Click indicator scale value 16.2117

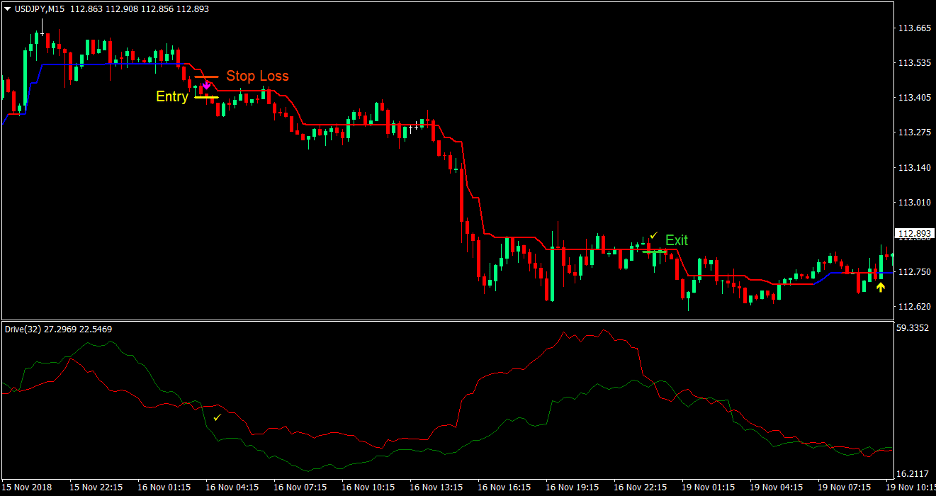click(x=914, y=474)
